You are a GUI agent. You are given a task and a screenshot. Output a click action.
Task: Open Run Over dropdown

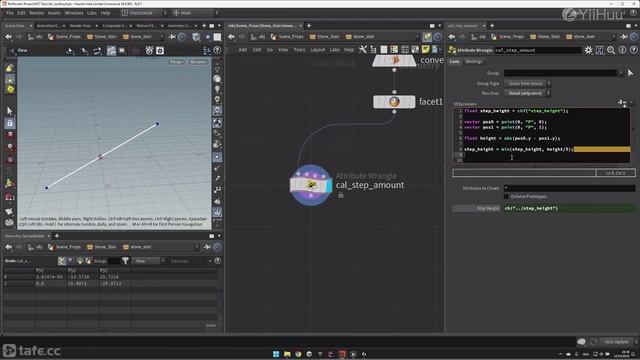click(527, 93)
